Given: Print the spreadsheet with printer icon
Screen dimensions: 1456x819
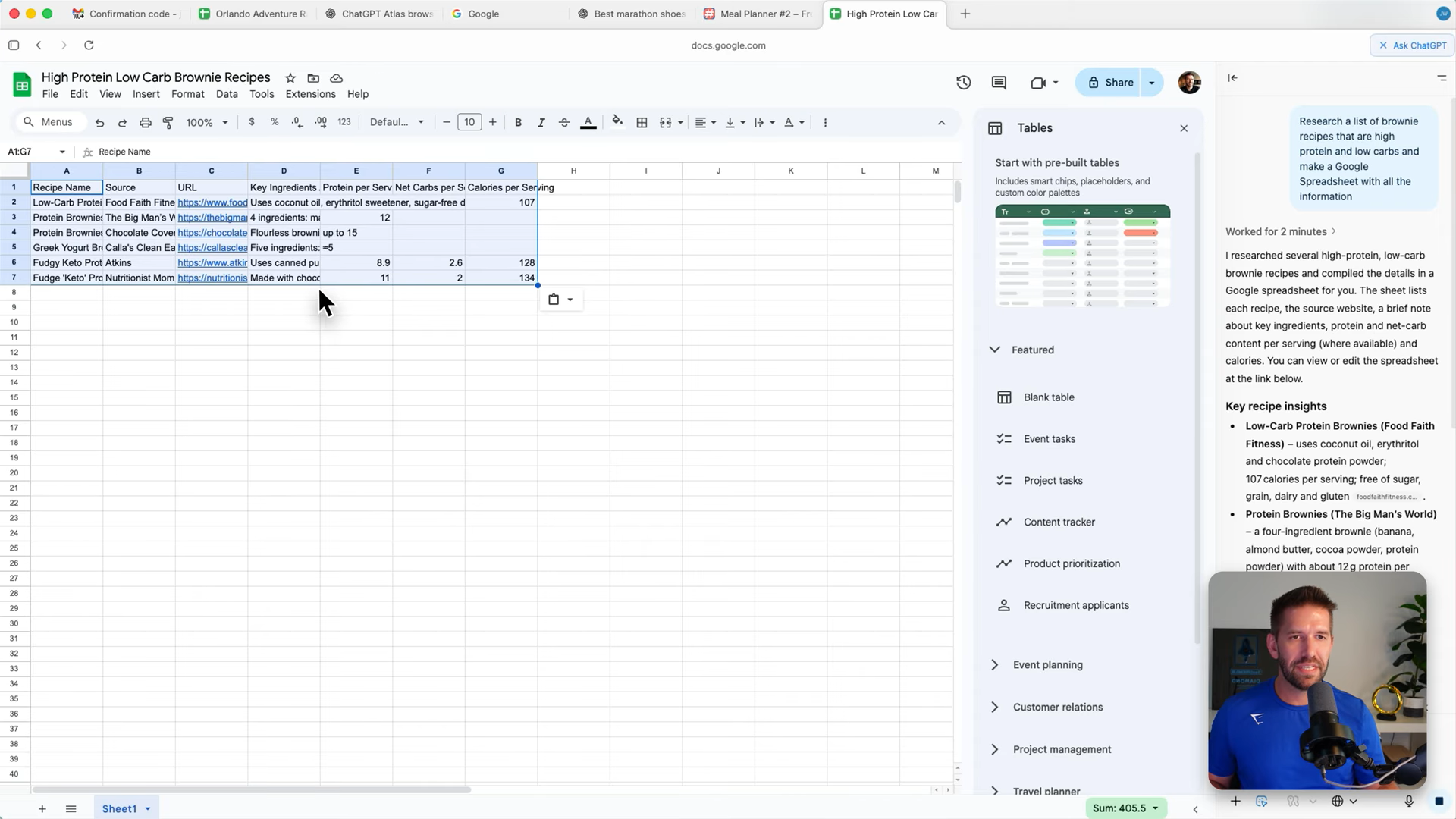Looking at the screenshot, I should [x=145, y=122].
